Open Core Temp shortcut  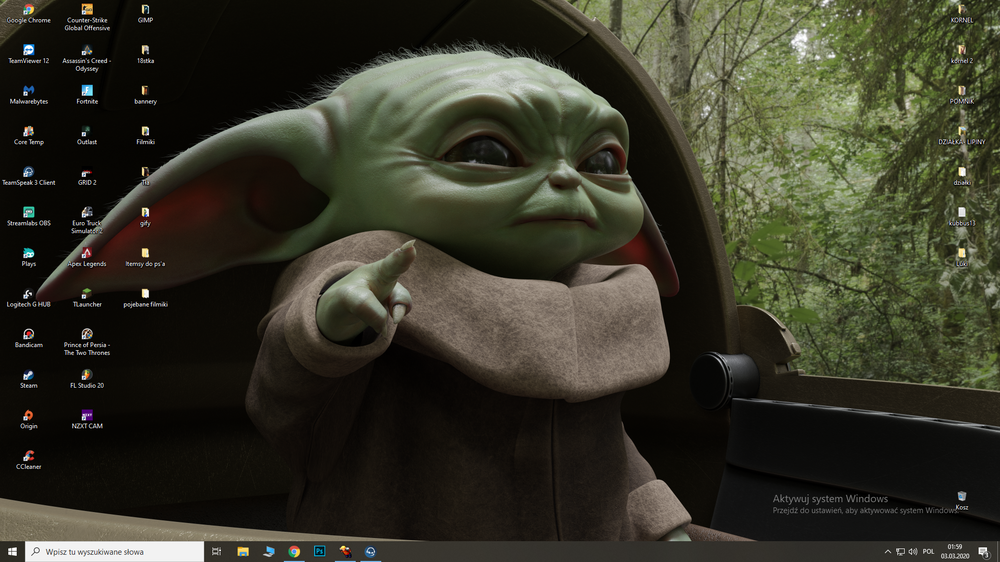[29, 136]
